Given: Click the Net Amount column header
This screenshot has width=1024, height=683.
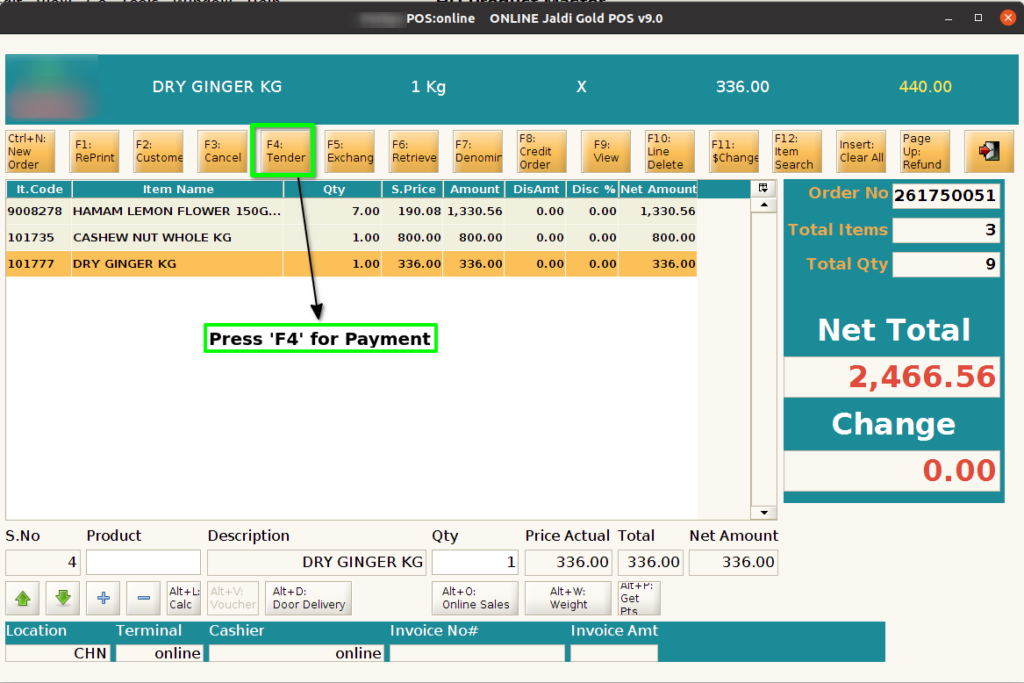Looking at the screenshot, I should [x=658, y=189].
